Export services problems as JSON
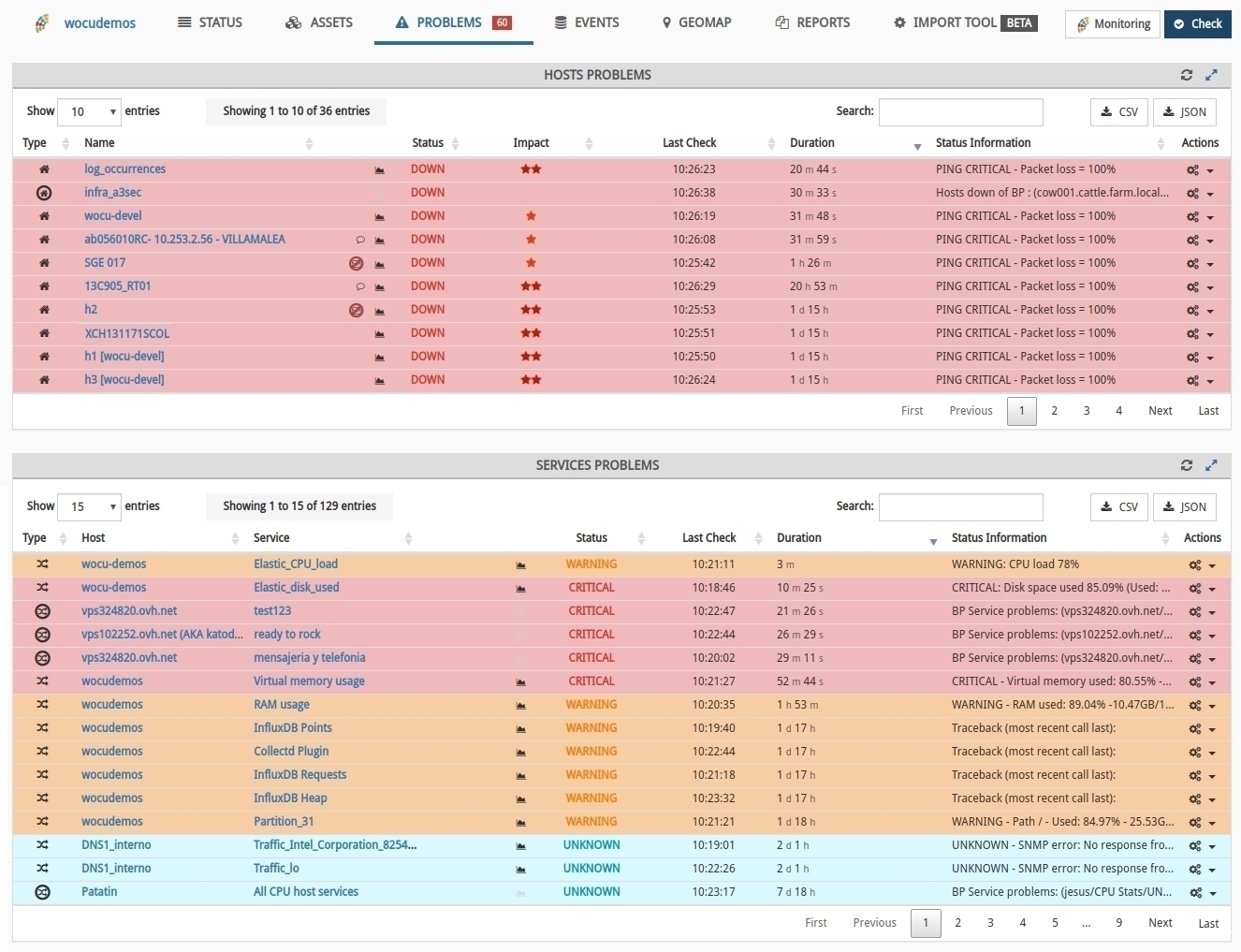The height and width of the screenshot is (952, 1241). [1185, 507]
